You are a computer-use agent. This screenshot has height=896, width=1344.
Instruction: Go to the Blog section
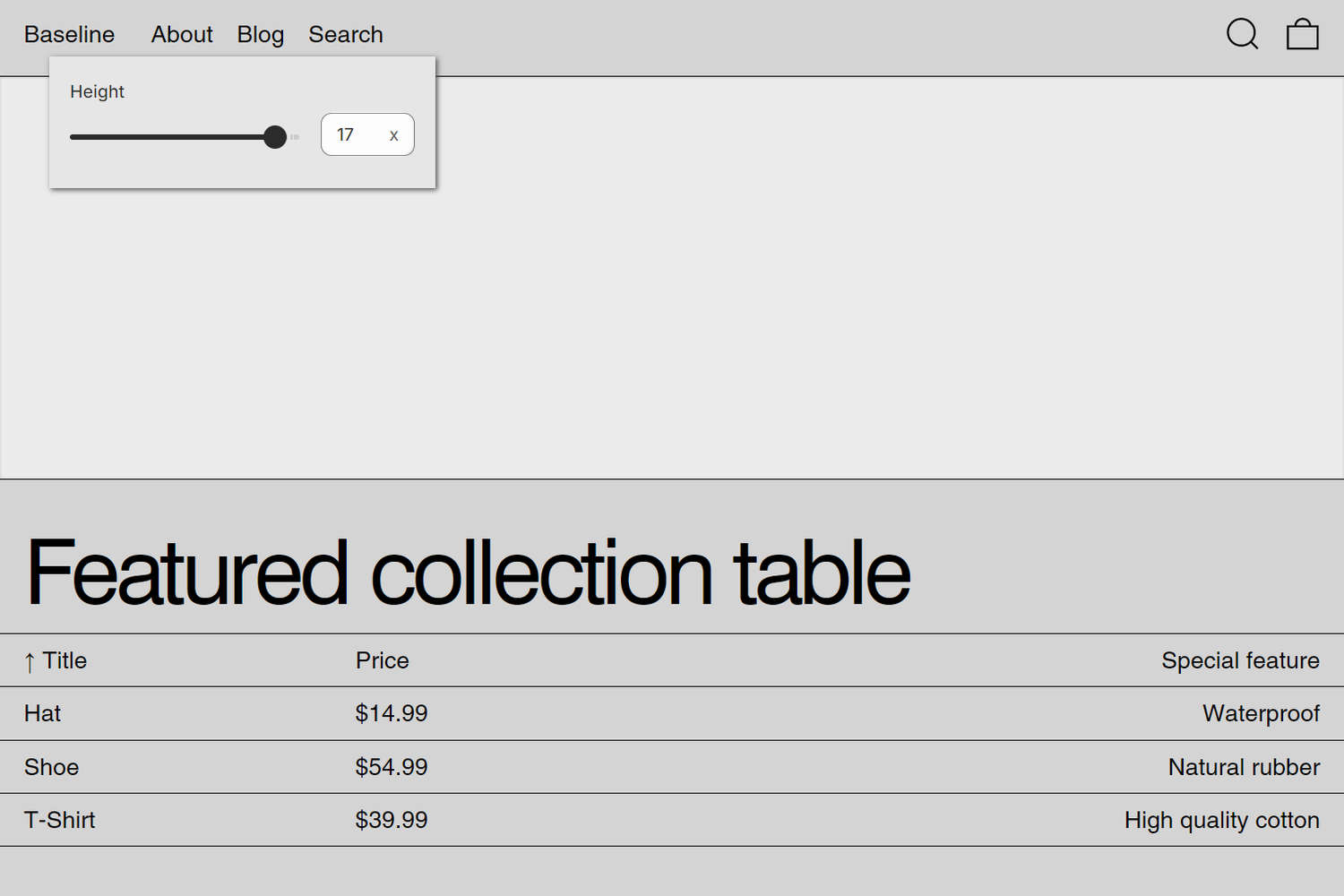pyautogui.click(x=260, y=34)
